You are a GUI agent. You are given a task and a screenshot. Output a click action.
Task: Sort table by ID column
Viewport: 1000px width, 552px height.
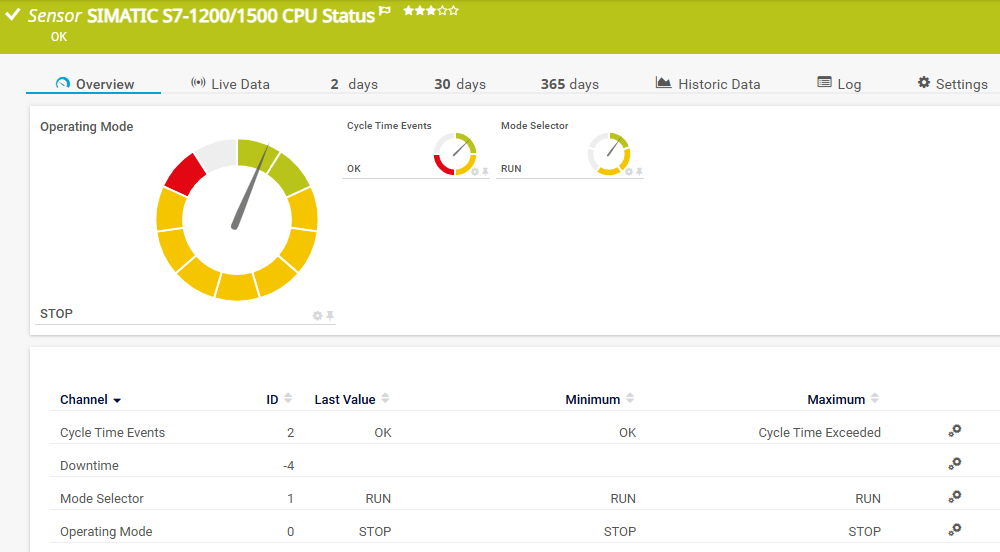pyautogui.click(x=279, y=400)
